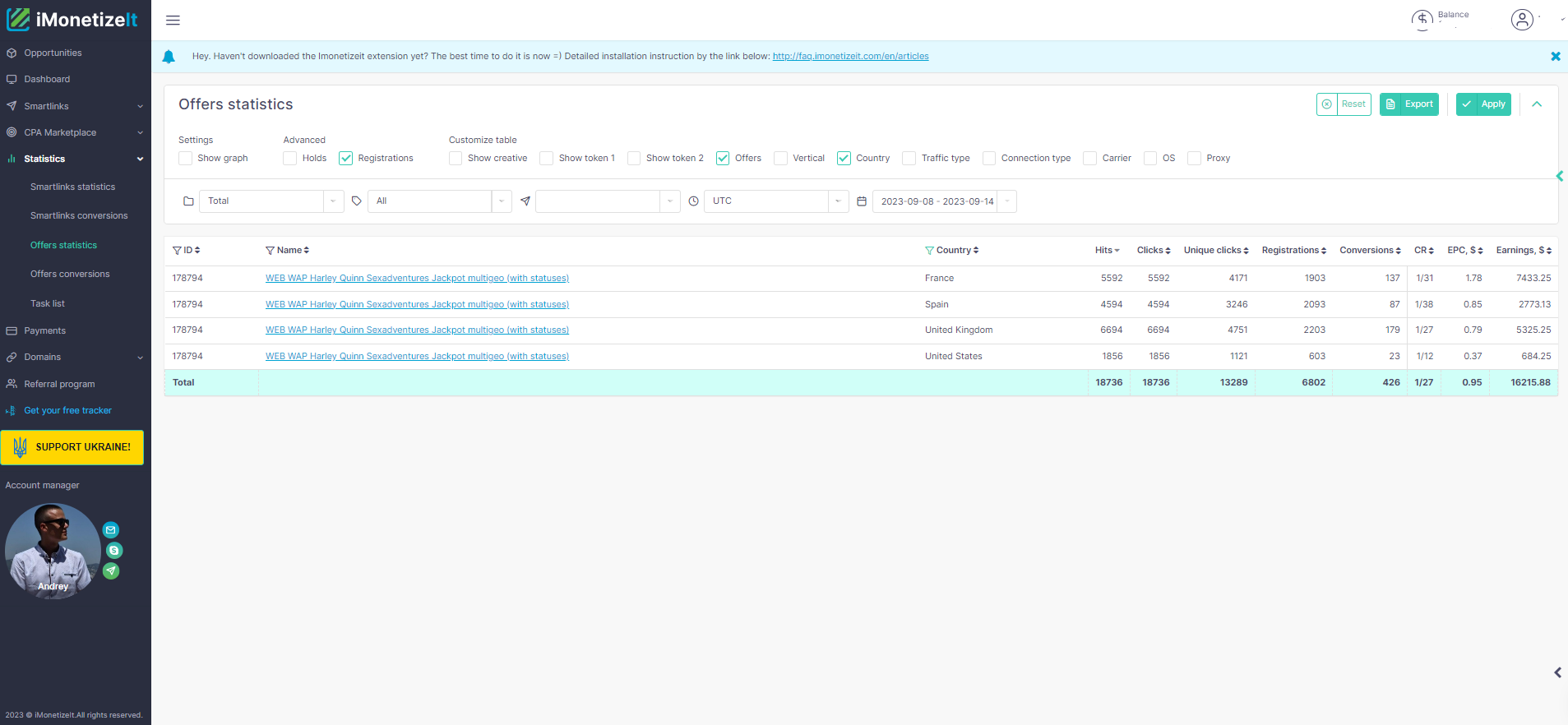
Task: Open the user profile avatar icon
Action: [1522, 20]
